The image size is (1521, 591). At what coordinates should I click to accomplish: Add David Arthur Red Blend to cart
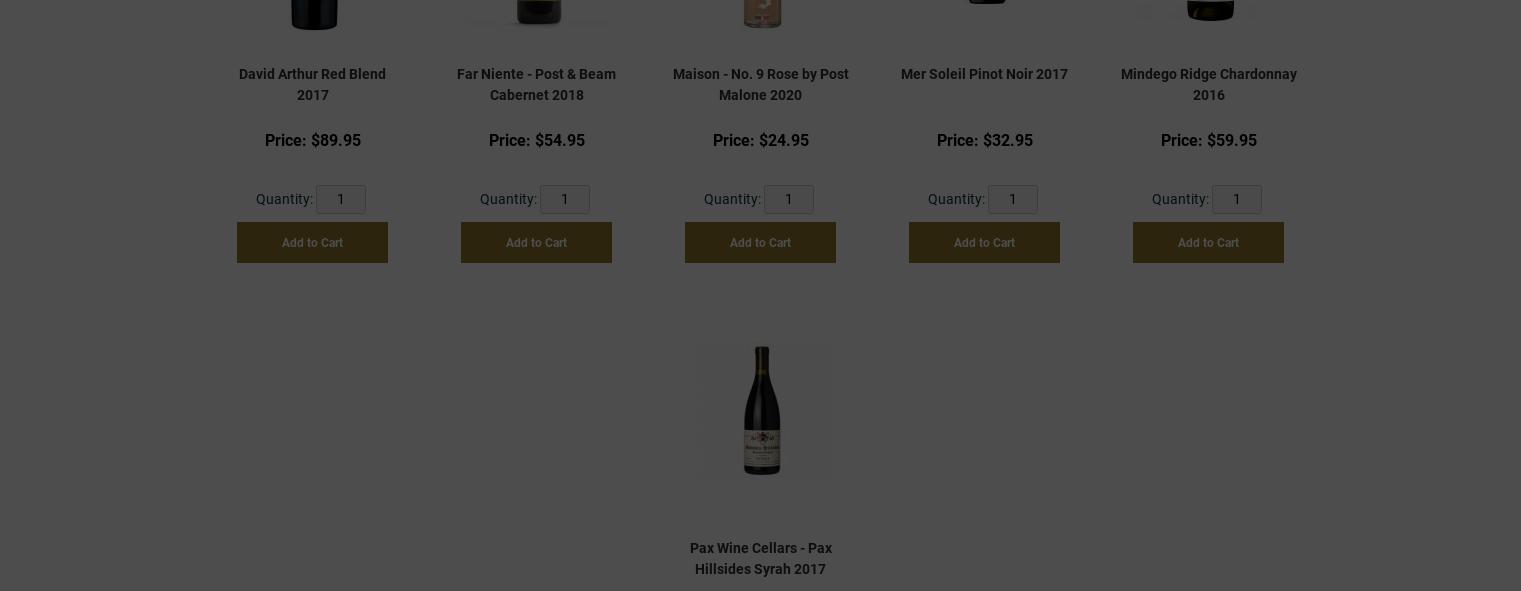click(312, 242)
